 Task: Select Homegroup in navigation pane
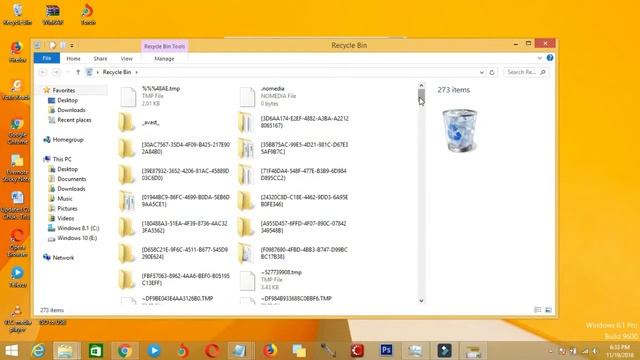(68, 140)
